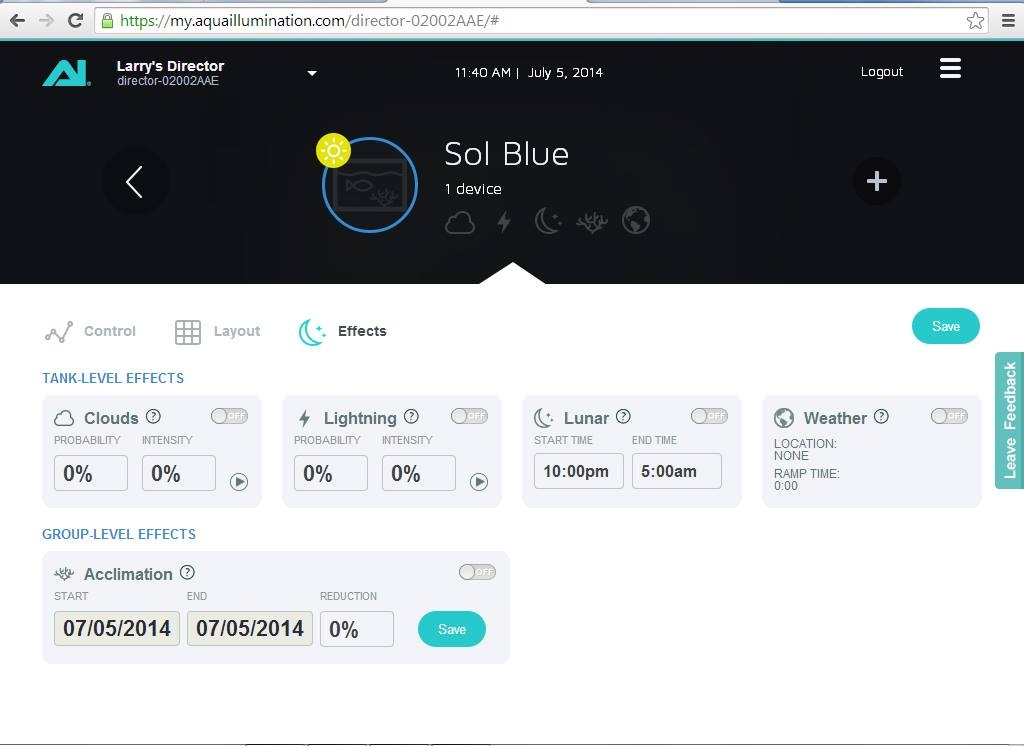Click the green padlock security icon

pyautogui.click(x=108, y=20)
